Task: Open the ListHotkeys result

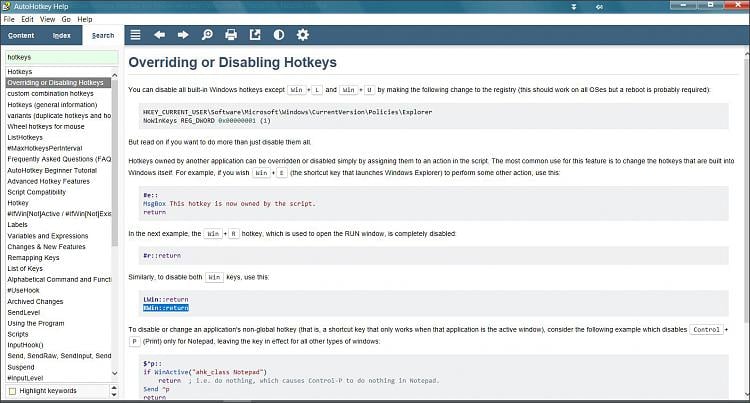Action: 25,138
